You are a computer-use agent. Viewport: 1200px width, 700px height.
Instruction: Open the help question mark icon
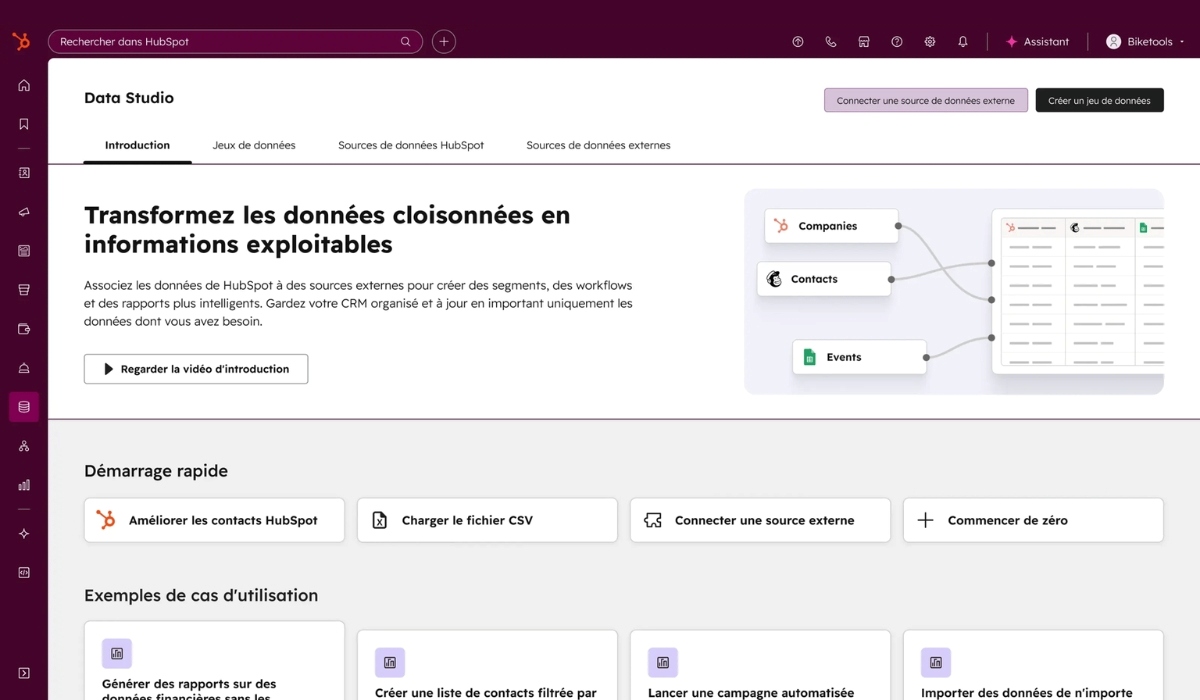(x=896, y=42)
